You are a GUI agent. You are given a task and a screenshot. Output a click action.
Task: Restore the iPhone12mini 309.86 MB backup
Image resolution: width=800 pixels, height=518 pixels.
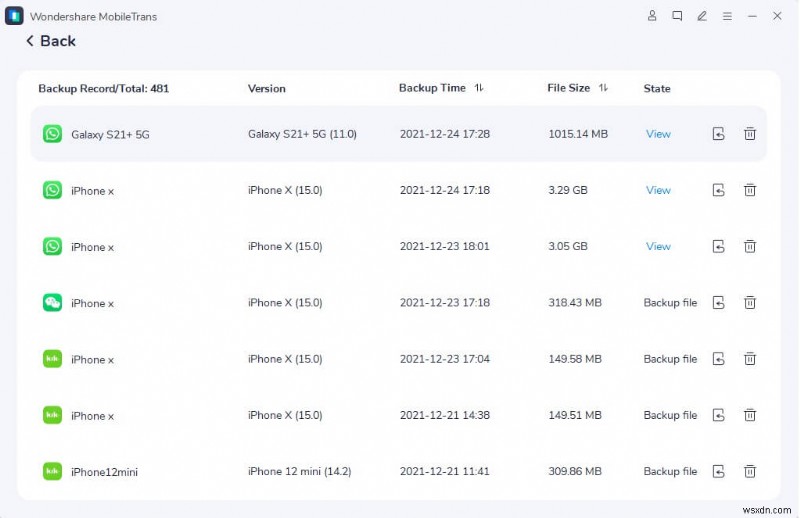pos(718,471)
